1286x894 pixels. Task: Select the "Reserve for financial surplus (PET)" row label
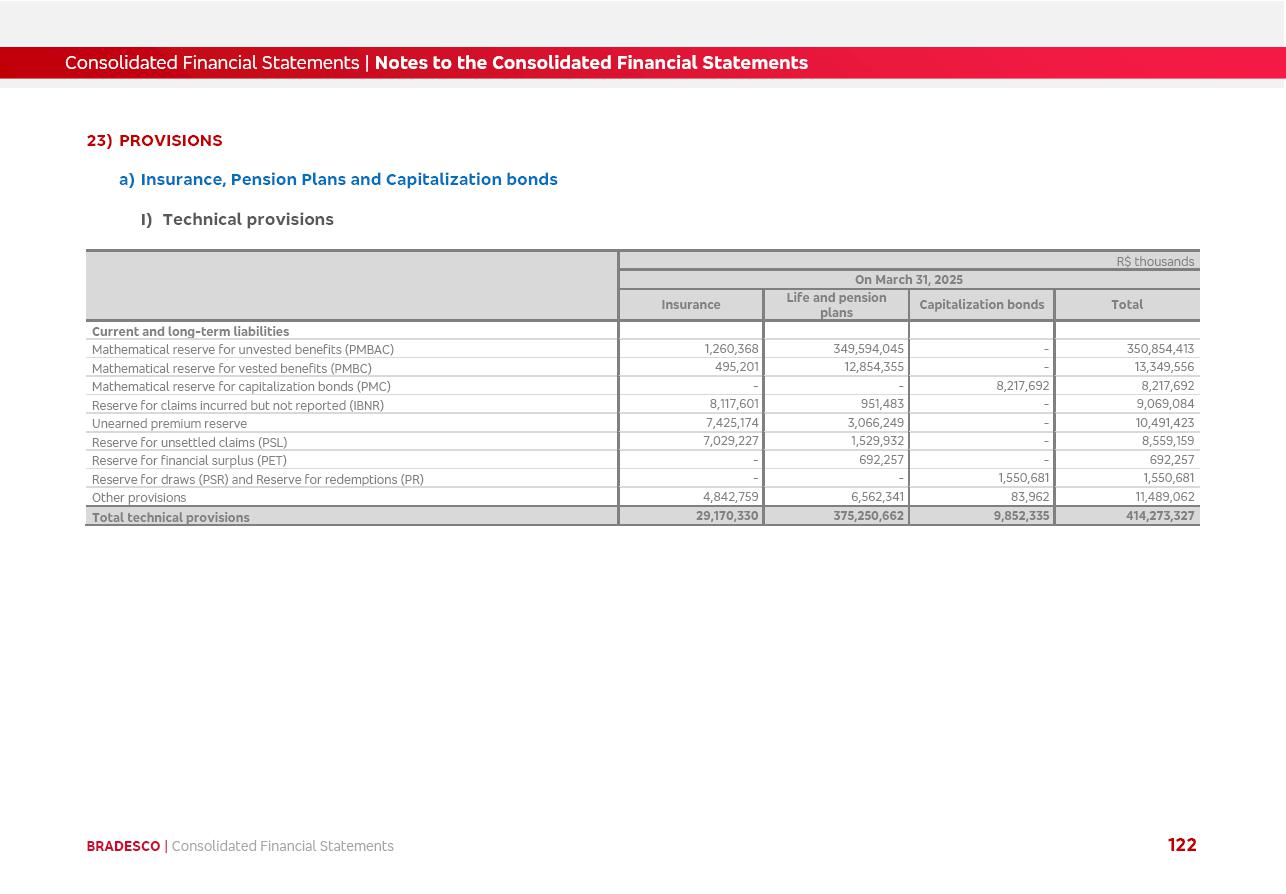pyautogui.click(x=189, y=461)
